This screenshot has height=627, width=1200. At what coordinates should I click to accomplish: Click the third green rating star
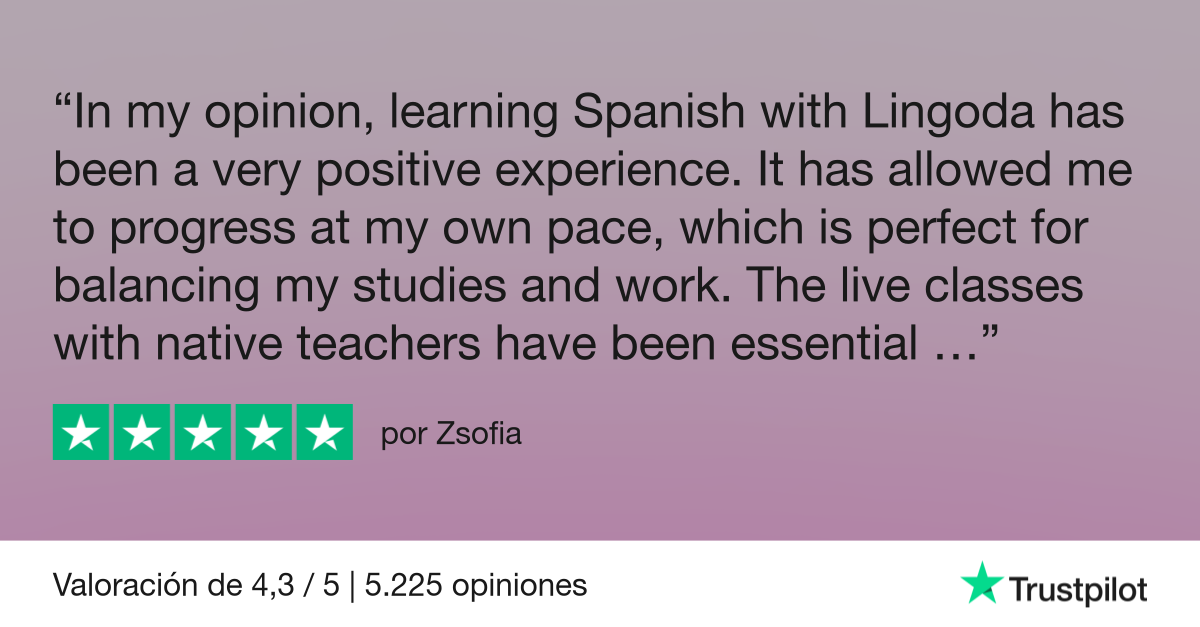pos(203,432)
